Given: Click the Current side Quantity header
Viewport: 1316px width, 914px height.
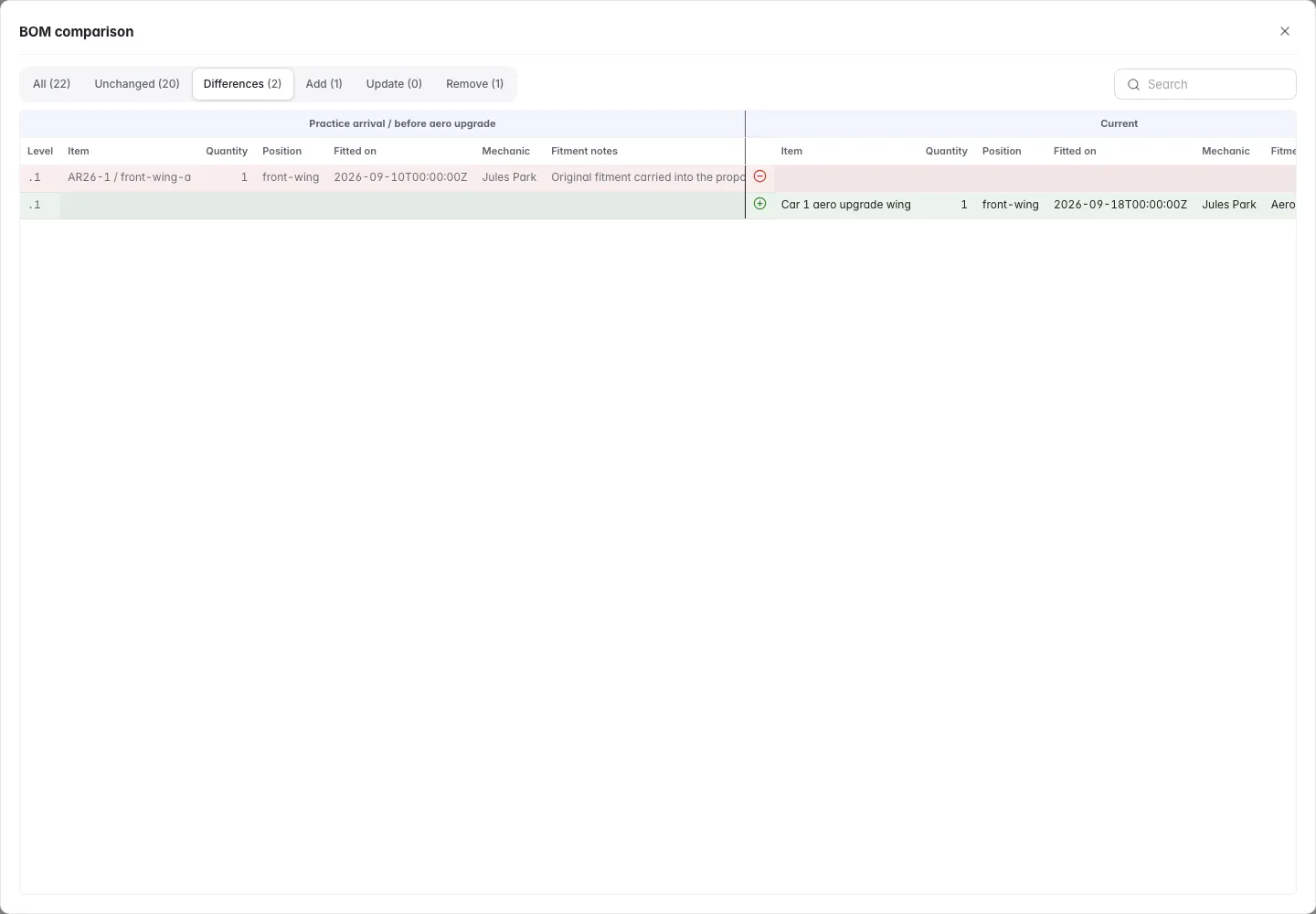Looking at the screenshot, I should (x=946, y=151).
